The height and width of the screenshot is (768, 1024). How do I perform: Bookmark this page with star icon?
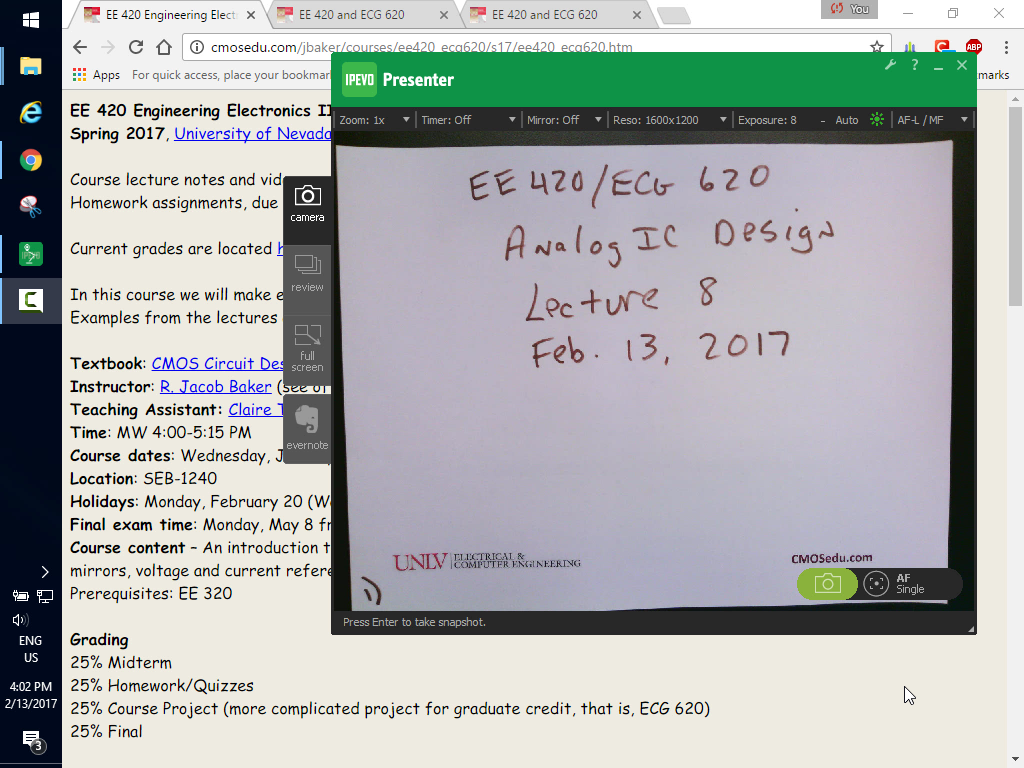[x=876, y=47]
